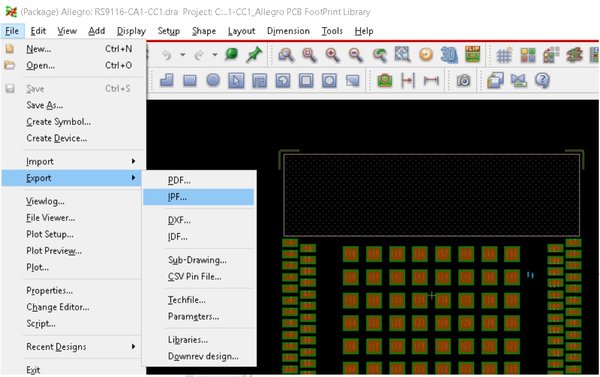This screenshot has height=377, width=600.
Task: Select IDF... in the Export submenu
Action: (198, 237)
